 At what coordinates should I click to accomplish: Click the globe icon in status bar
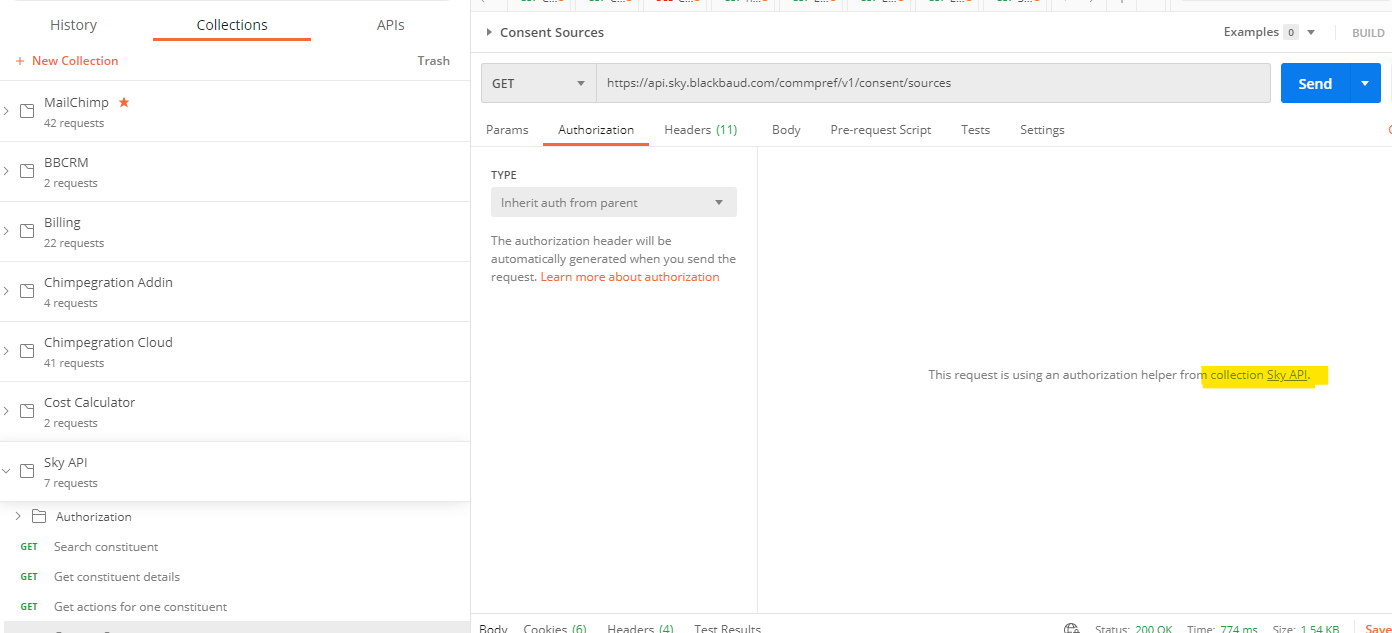pos(1072,629)
